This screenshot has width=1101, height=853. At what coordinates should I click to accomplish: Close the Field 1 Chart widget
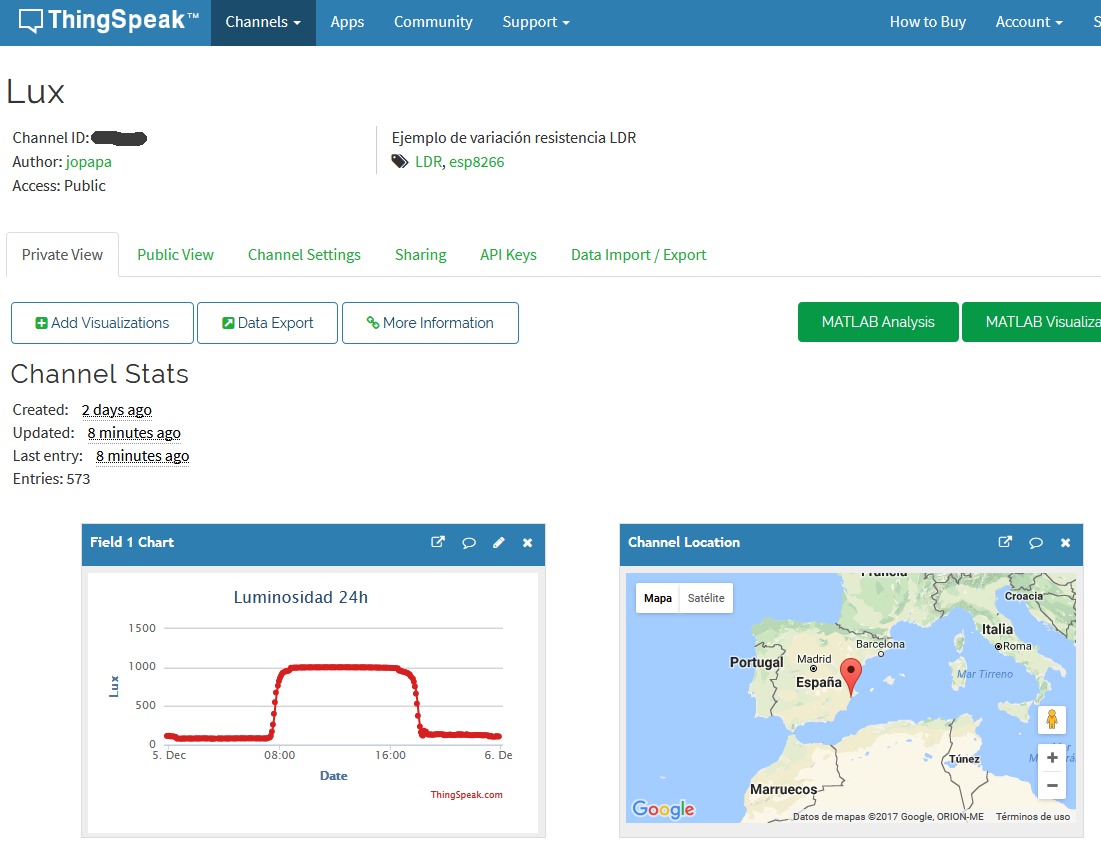(x=527, y=543)
